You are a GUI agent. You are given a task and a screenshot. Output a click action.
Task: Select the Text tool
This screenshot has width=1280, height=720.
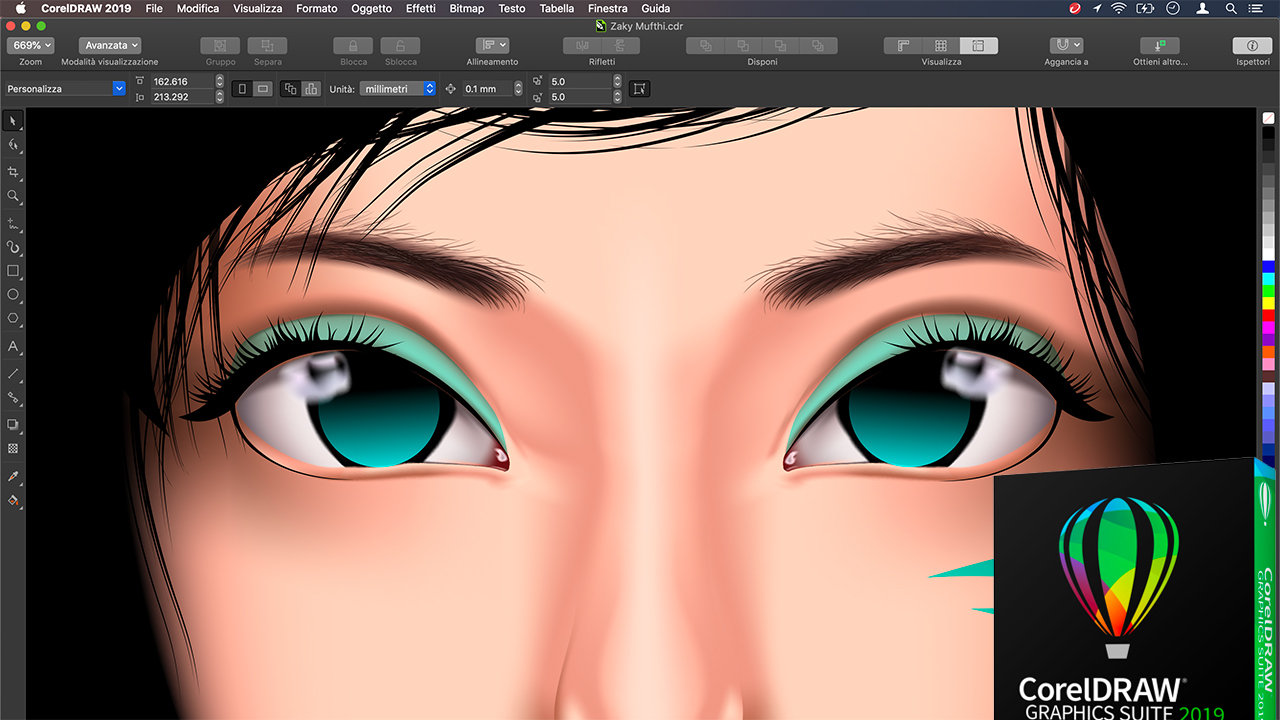[13, 347]
